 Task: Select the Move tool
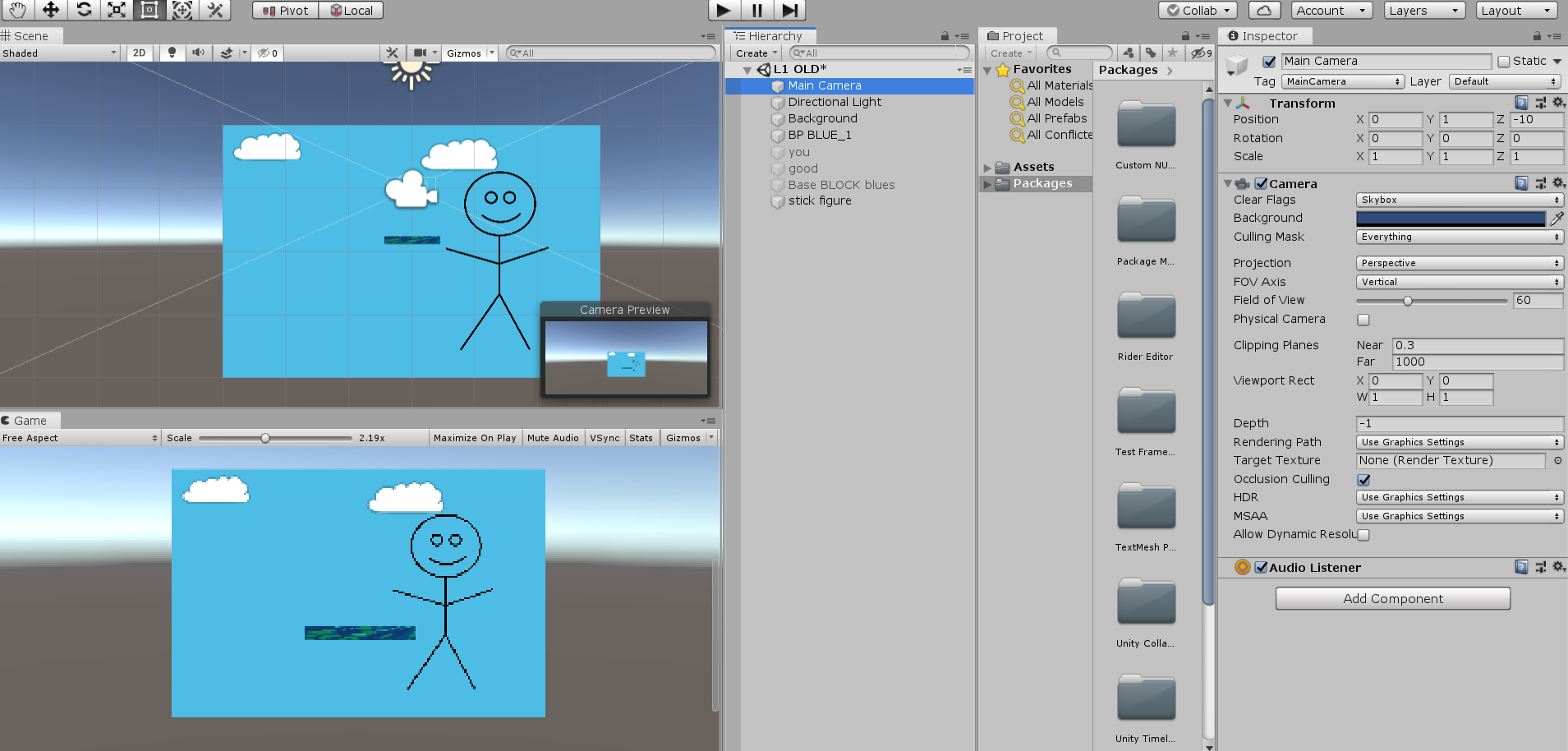[50, 10]
